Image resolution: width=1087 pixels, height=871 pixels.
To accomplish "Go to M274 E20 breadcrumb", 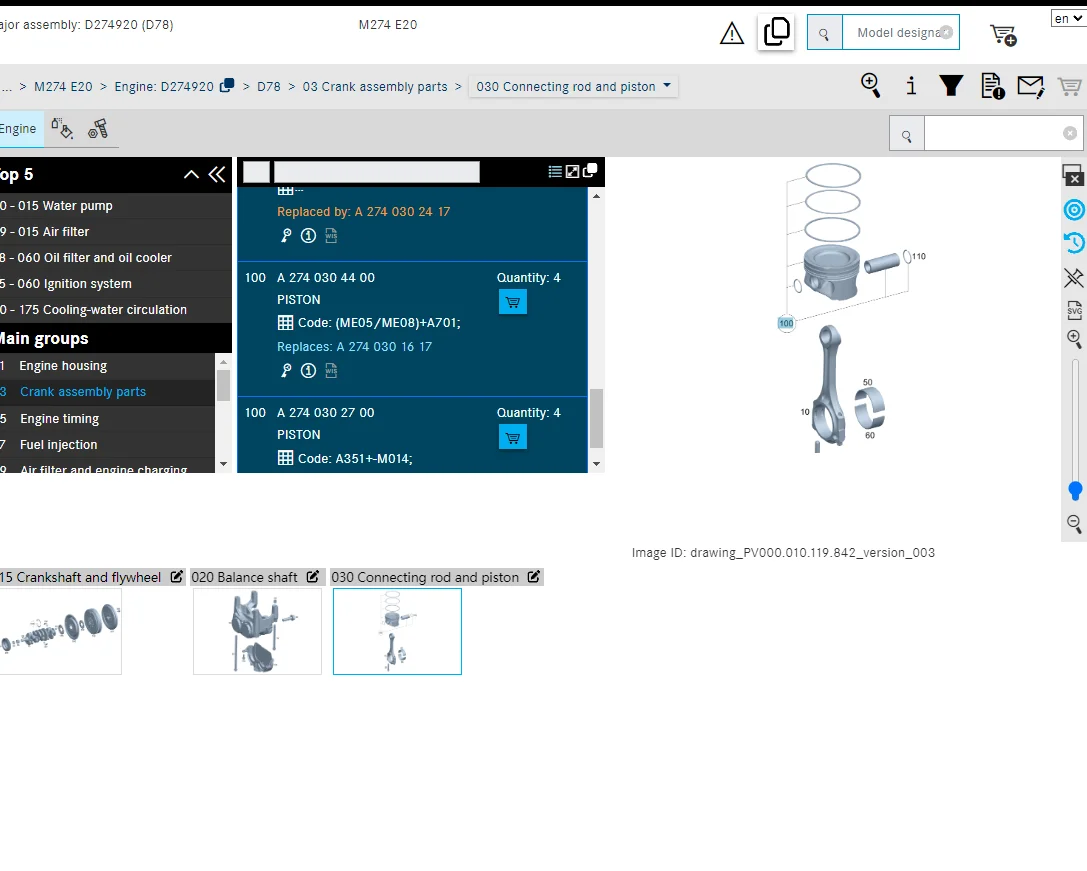I will 63,87.
